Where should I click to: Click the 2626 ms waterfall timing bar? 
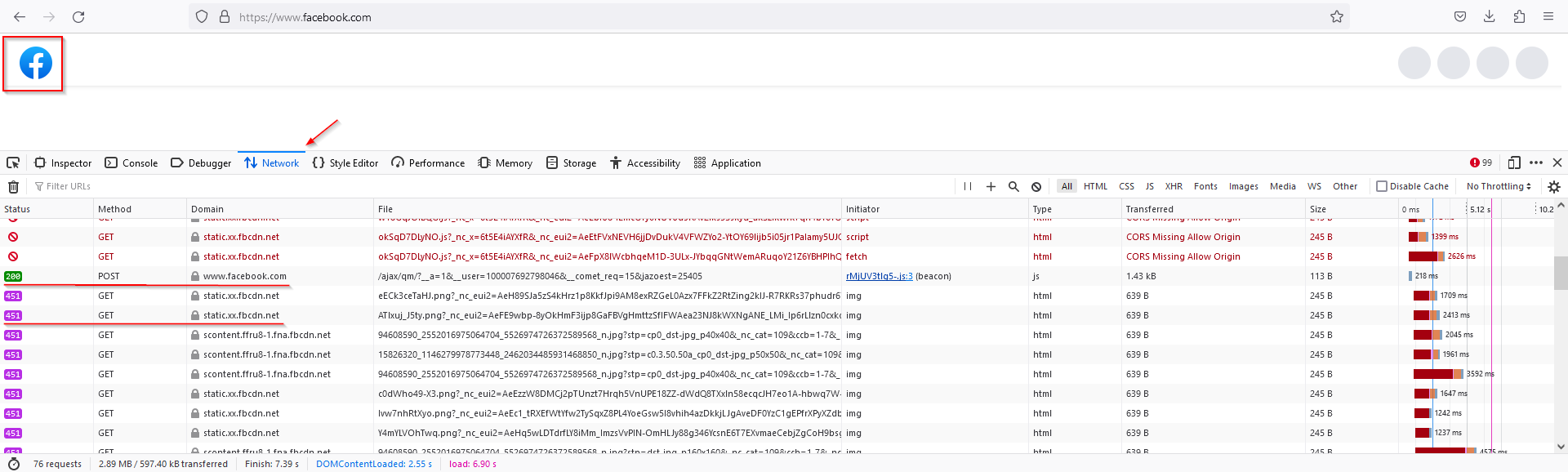coord(1427,256)
